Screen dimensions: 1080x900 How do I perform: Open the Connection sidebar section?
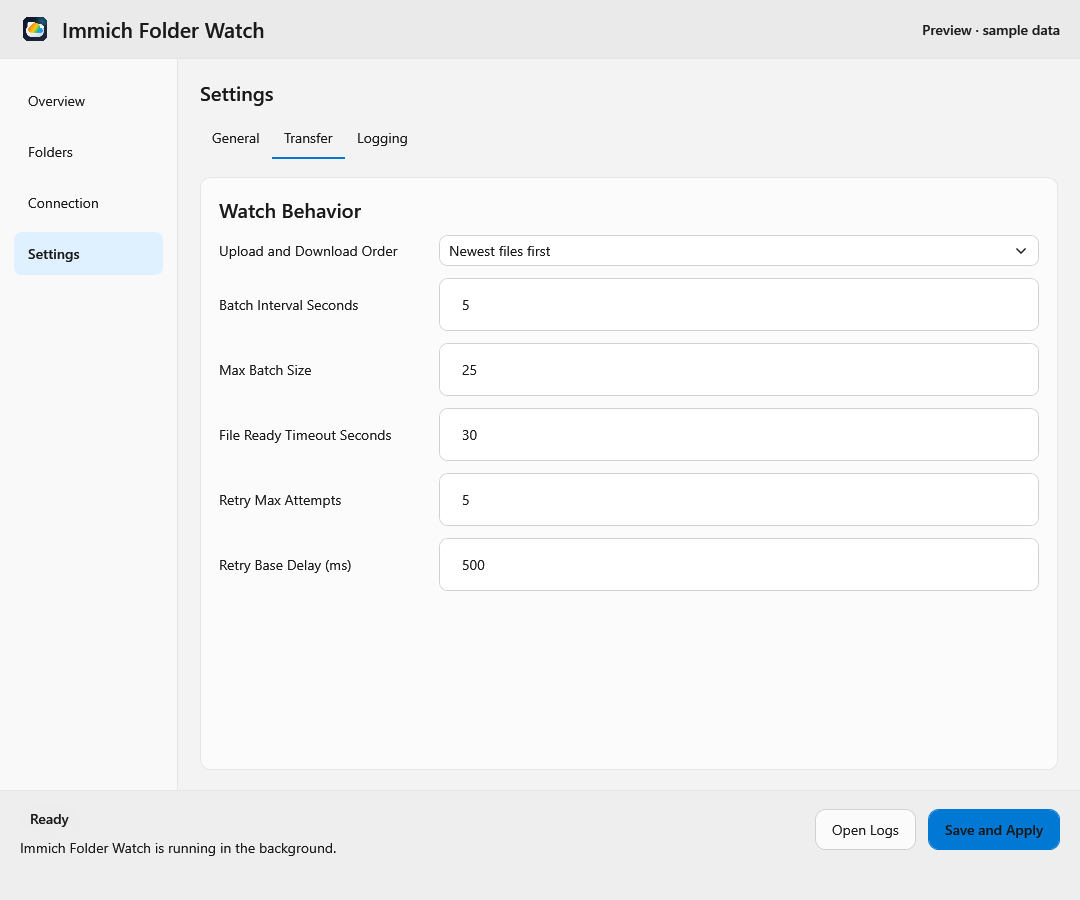(88, 203)
